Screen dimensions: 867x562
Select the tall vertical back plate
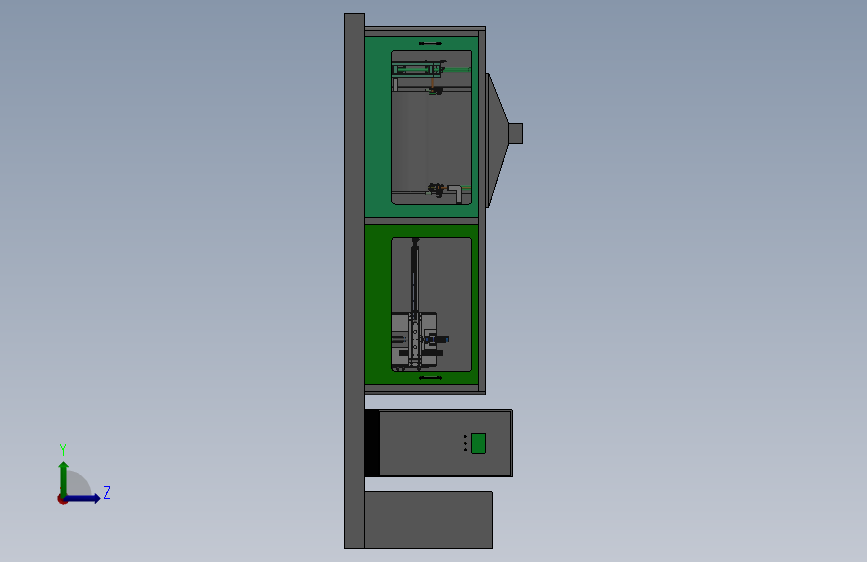354,281
